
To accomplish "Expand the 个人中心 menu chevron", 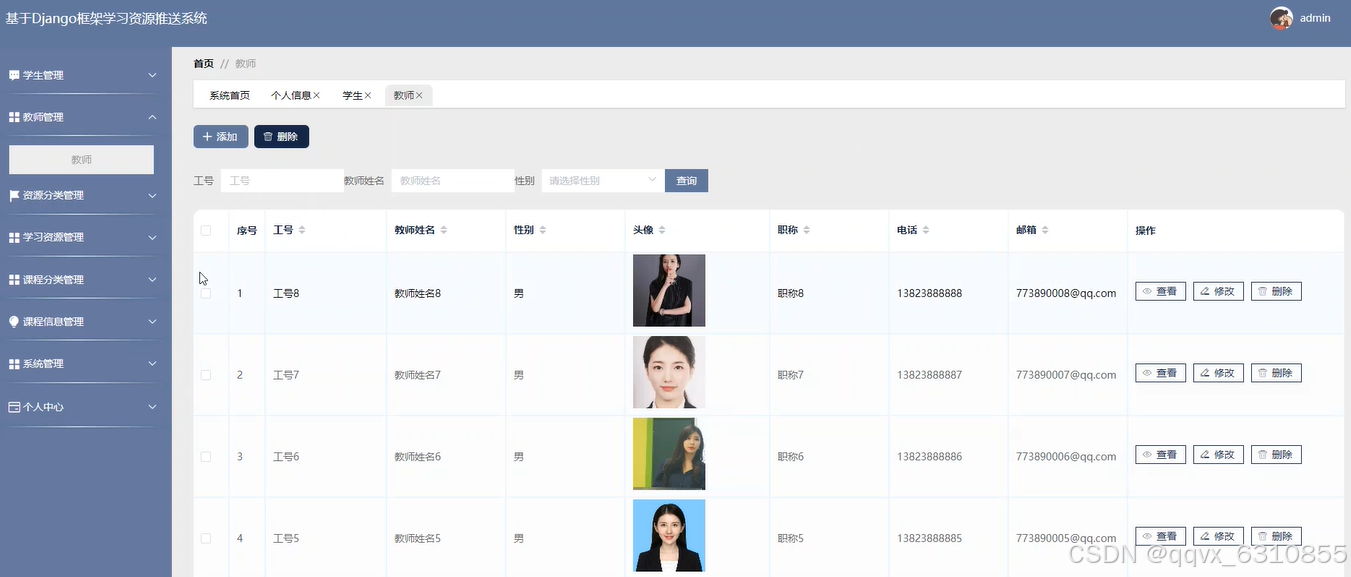I will click(153, 407).
